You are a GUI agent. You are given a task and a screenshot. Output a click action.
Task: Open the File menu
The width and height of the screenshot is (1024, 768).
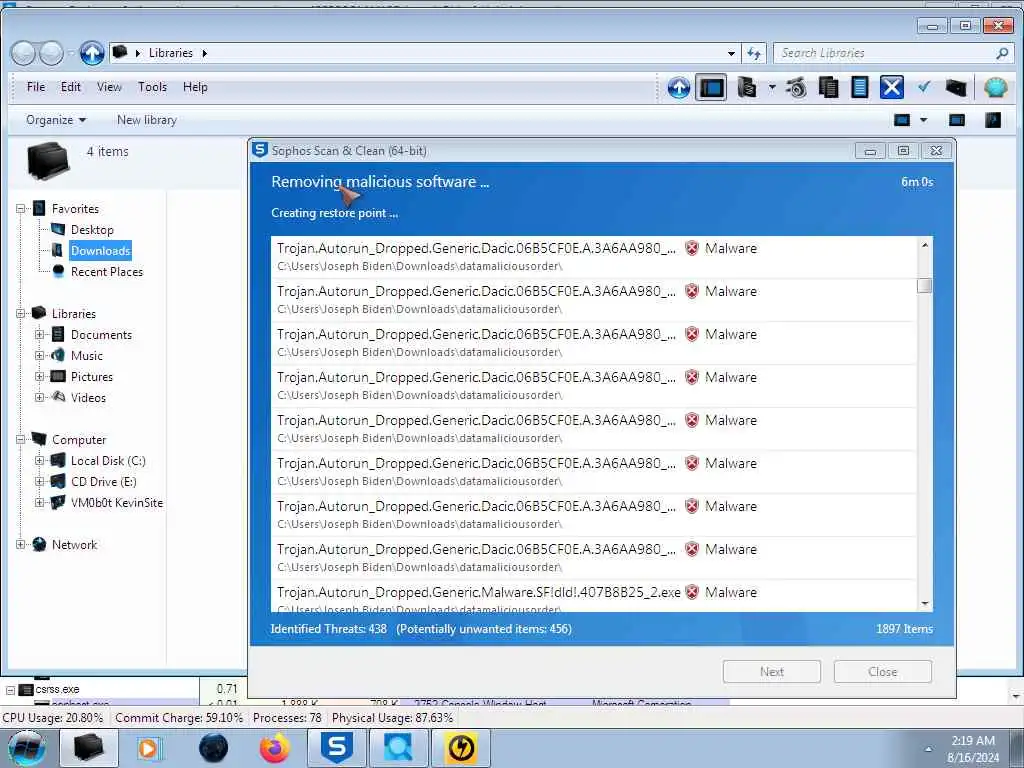point(36,87)
